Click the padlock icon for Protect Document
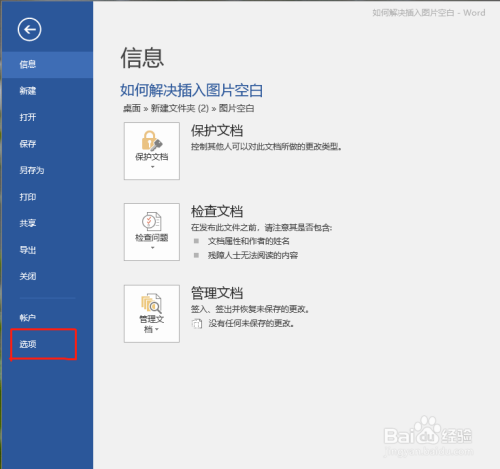 (x=152, y=140)
